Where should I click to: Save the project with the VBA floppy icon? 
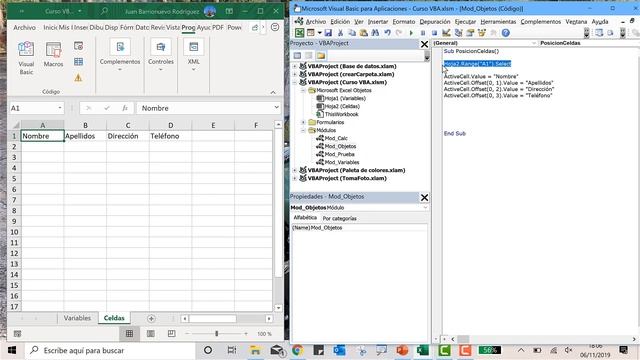pos(328,33)
